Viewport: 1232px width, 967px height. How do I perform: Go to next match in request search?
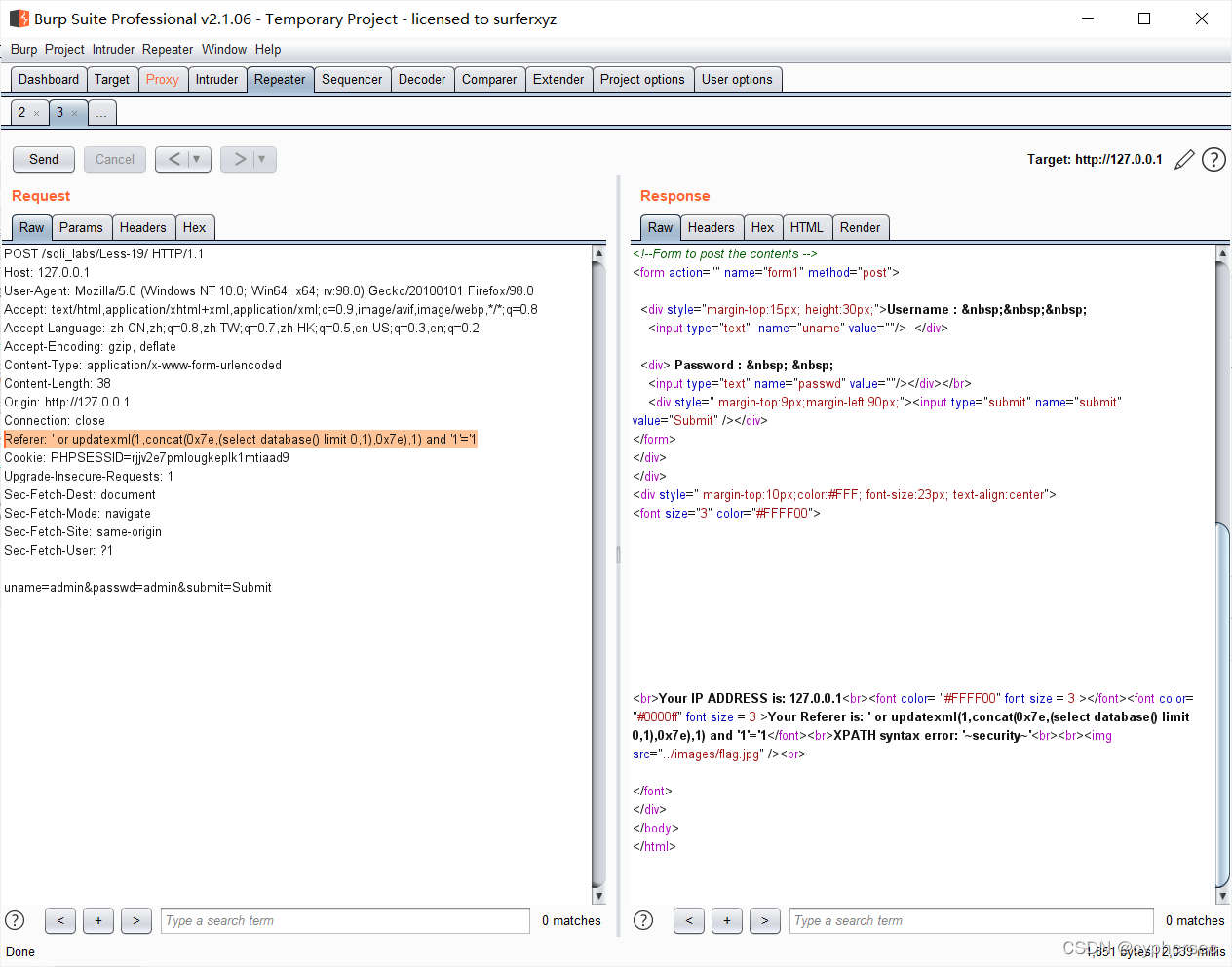click(136, 920)
